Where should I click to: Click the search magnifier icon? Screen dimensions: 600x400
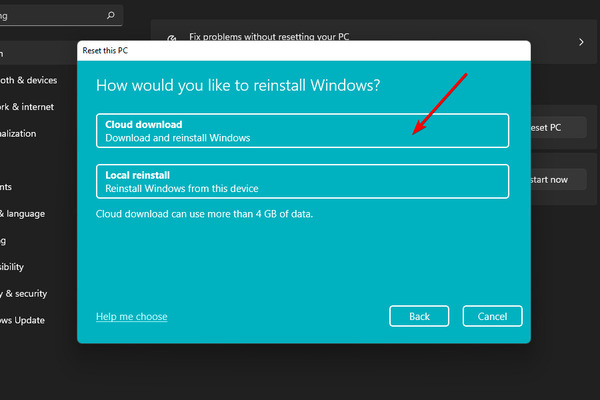(111, 15)
